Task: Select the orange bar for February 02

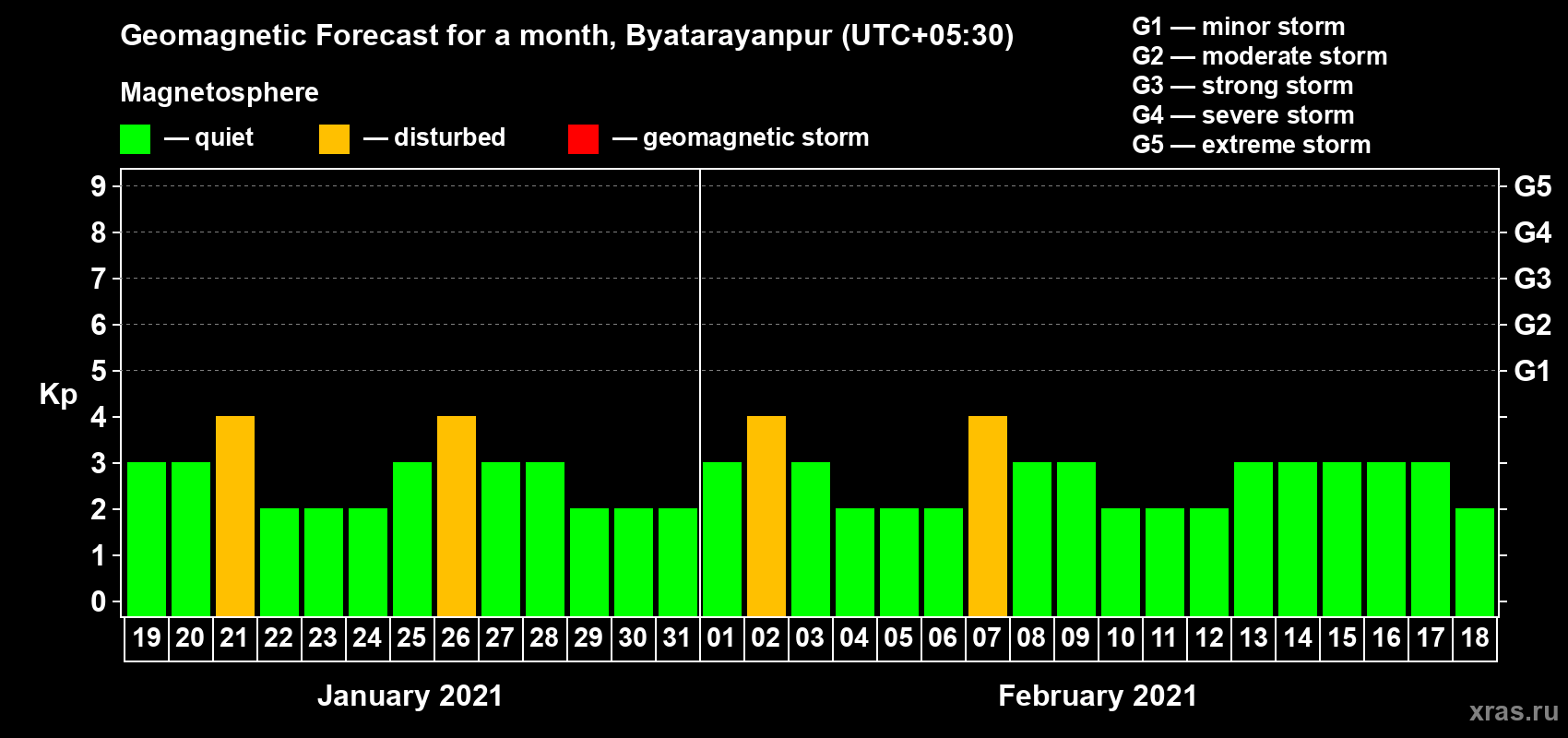Action: (x=766, y=516)
